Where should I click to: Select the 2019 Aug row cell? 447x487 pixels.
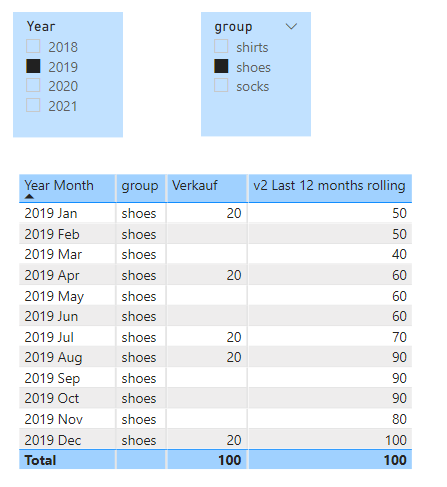coord(53,357)
